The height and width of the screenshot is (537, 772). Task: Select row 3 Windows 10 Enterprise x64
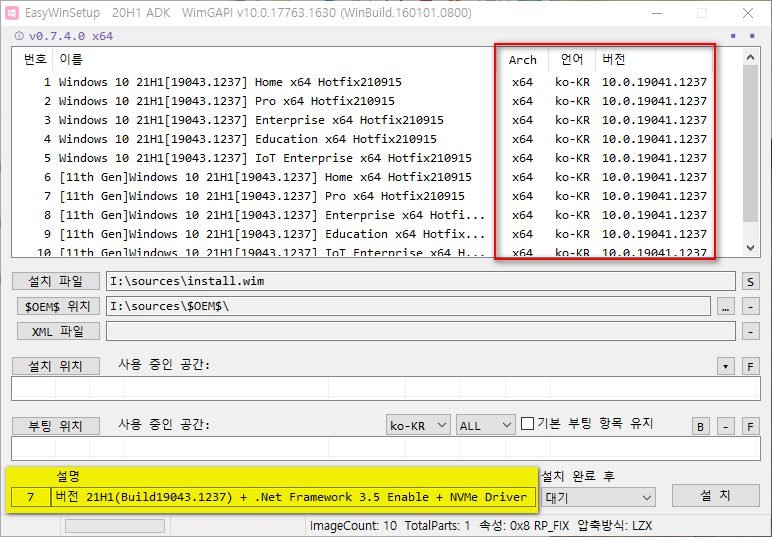coord(364,120)
